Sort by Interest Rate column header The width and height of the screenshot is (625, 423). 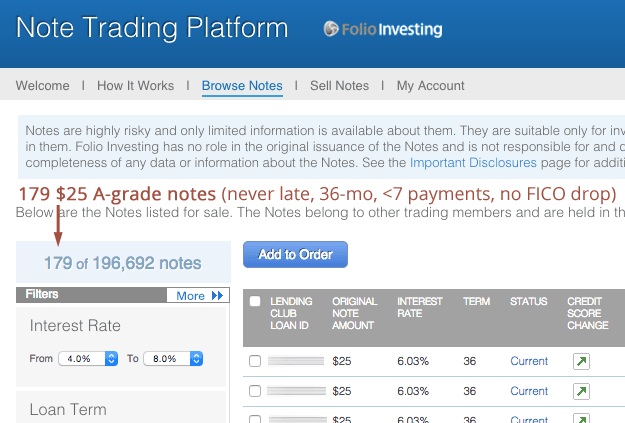tap(420, 307)
